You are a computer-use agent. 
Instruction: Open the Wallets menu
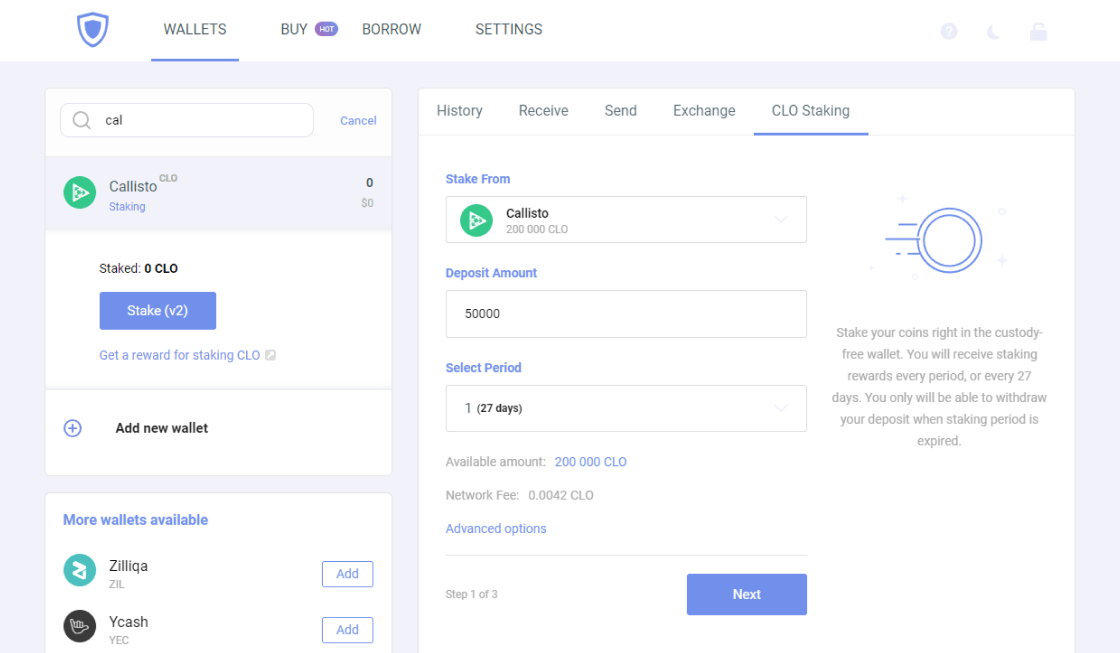click(x=195, y=29)
